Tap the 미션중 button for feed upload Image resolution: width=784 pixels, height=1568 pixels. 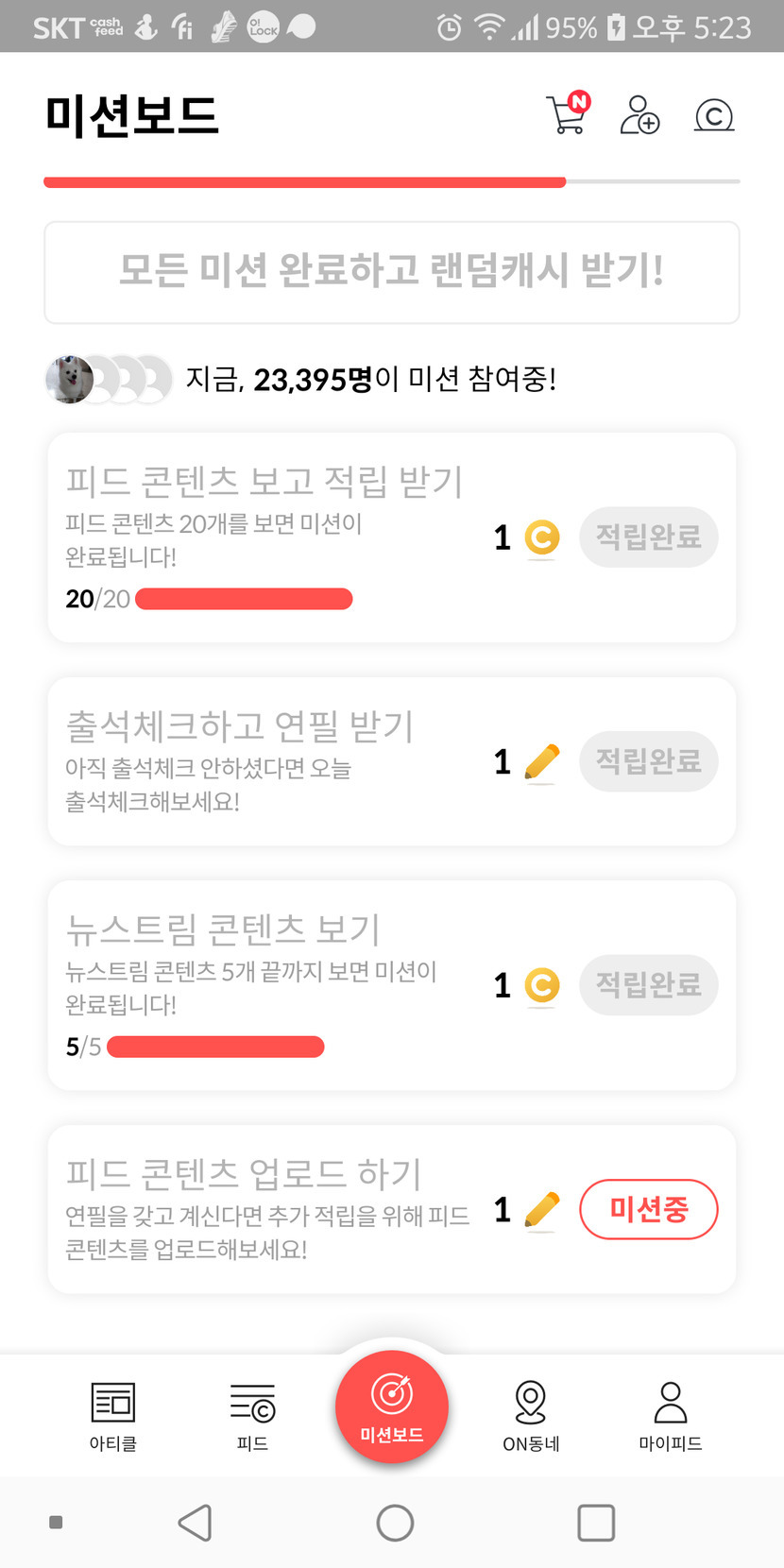648,1209
